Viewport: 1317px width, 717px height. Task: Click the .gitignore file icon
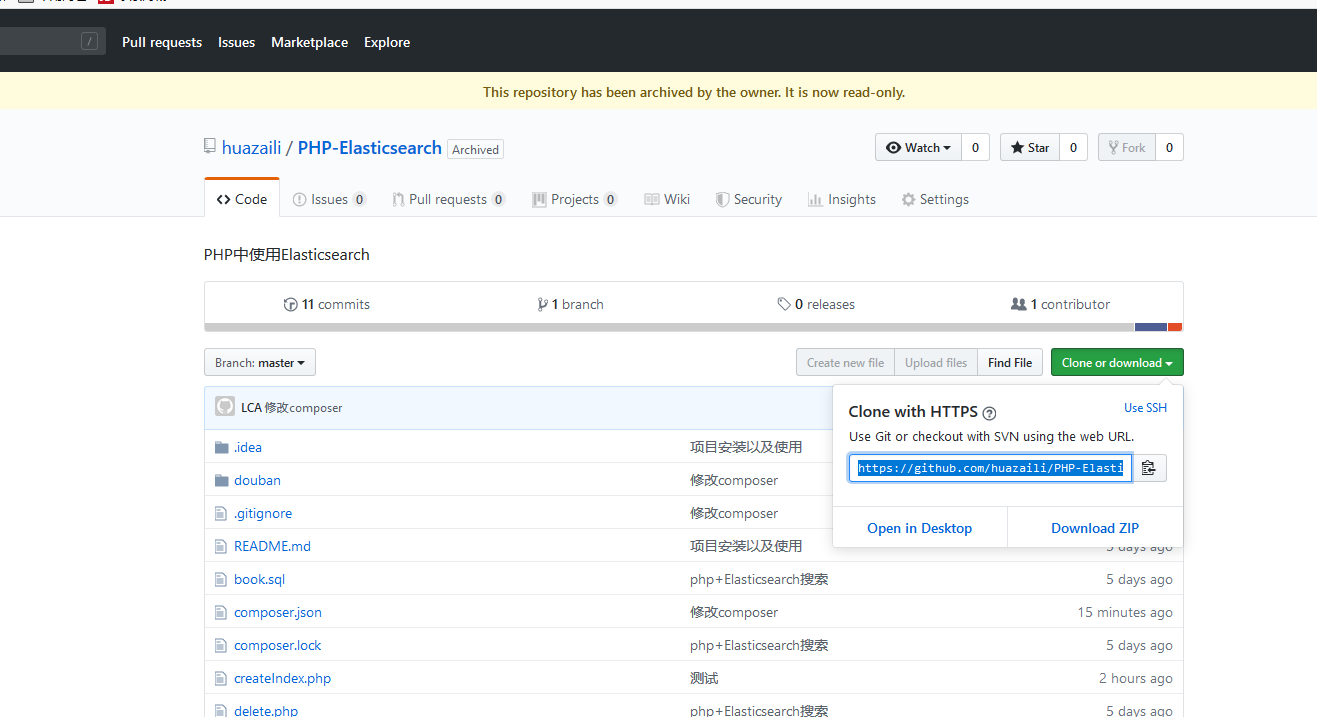[221, 513]
